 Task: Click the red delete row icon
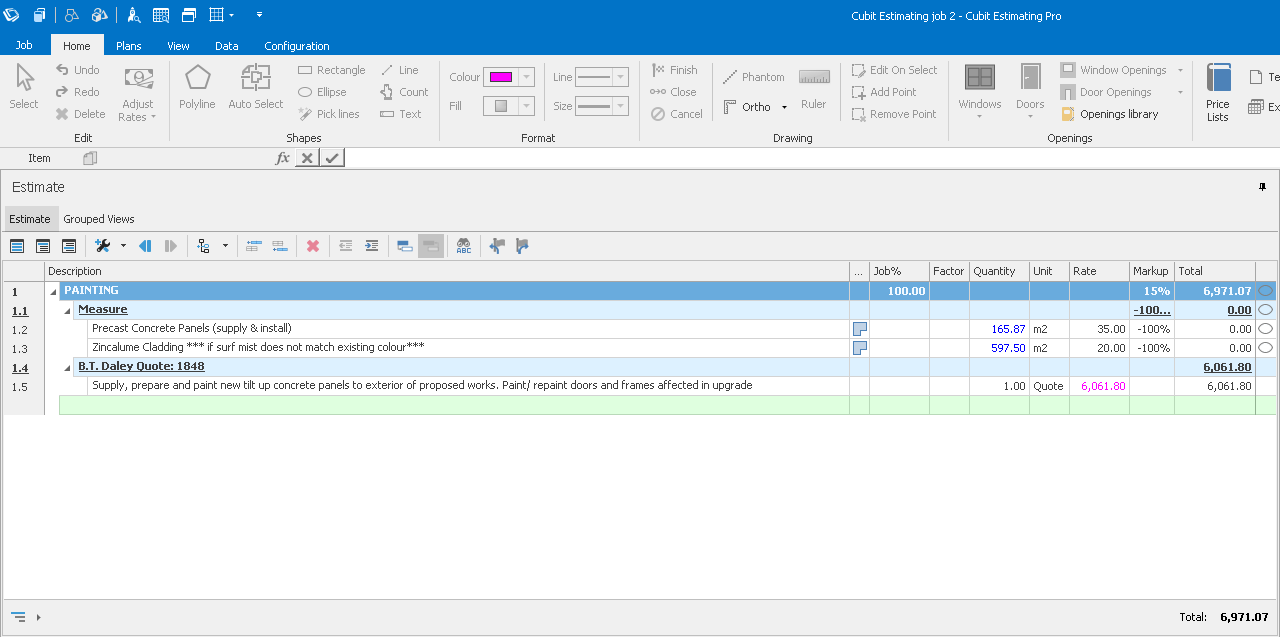coord(313,246)
